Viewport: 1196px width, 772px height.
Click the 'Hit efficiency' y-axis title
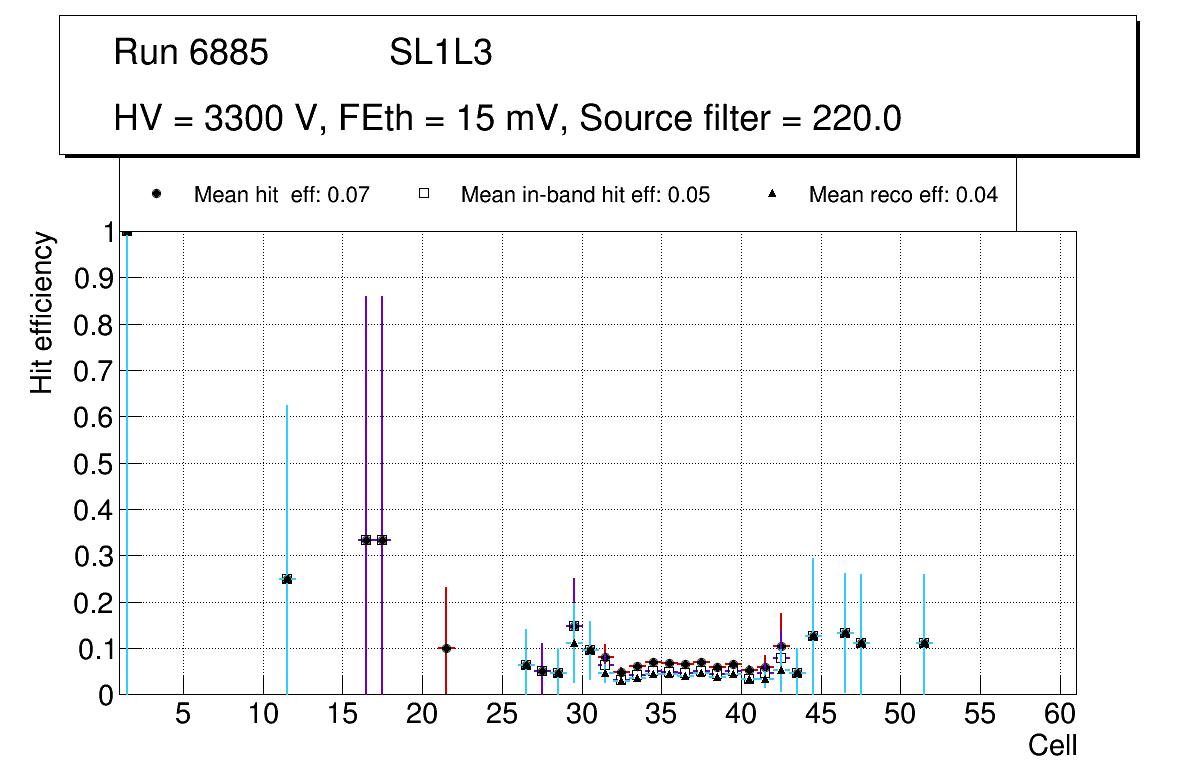click(x=42, y=312)
